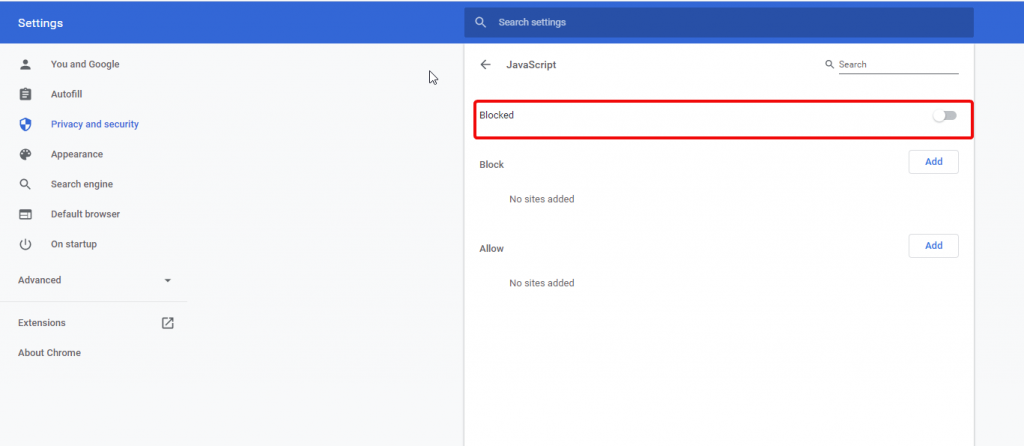This screenshot has width=1024, height=446.
Task: Go back using the arrow beside JavaScript
Action: pos(485,65)
